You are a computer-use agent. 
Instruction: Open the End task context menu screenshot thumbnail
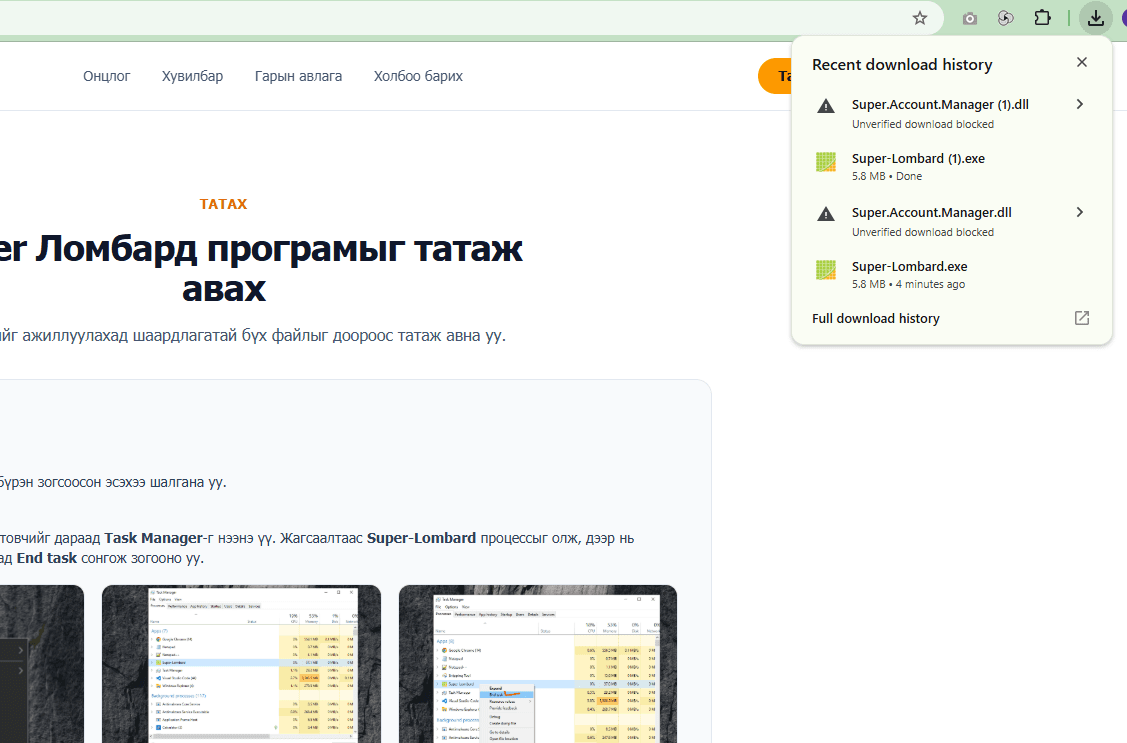point(538,664)
